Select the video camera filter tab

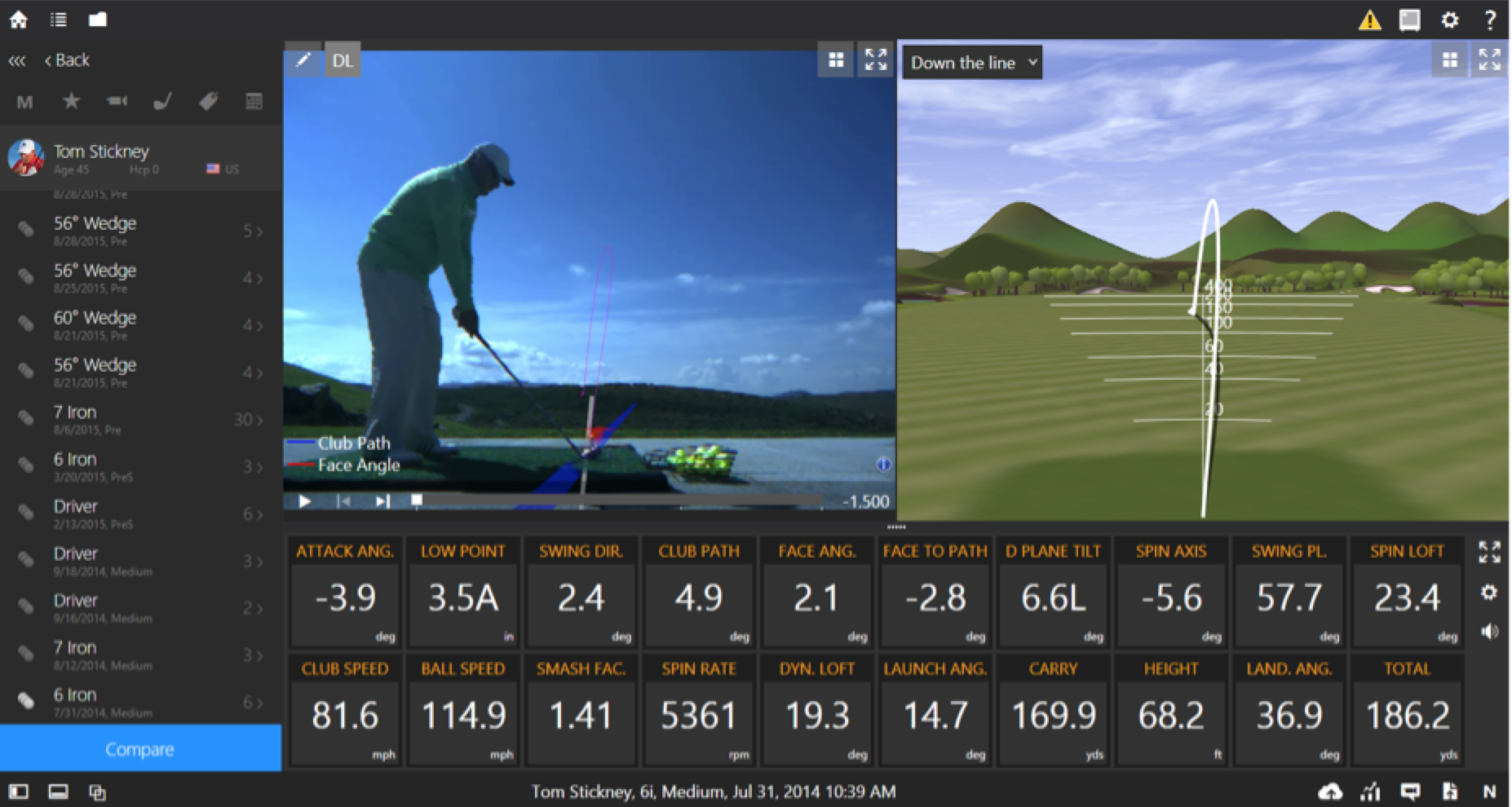tap(117, 101)
